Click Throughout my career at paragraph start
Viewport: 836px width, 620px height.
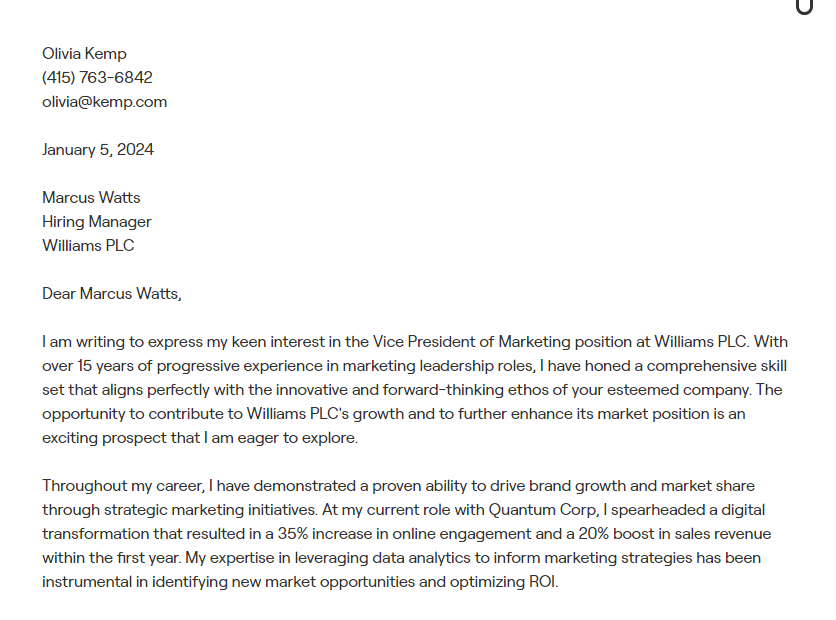[123, 486]
